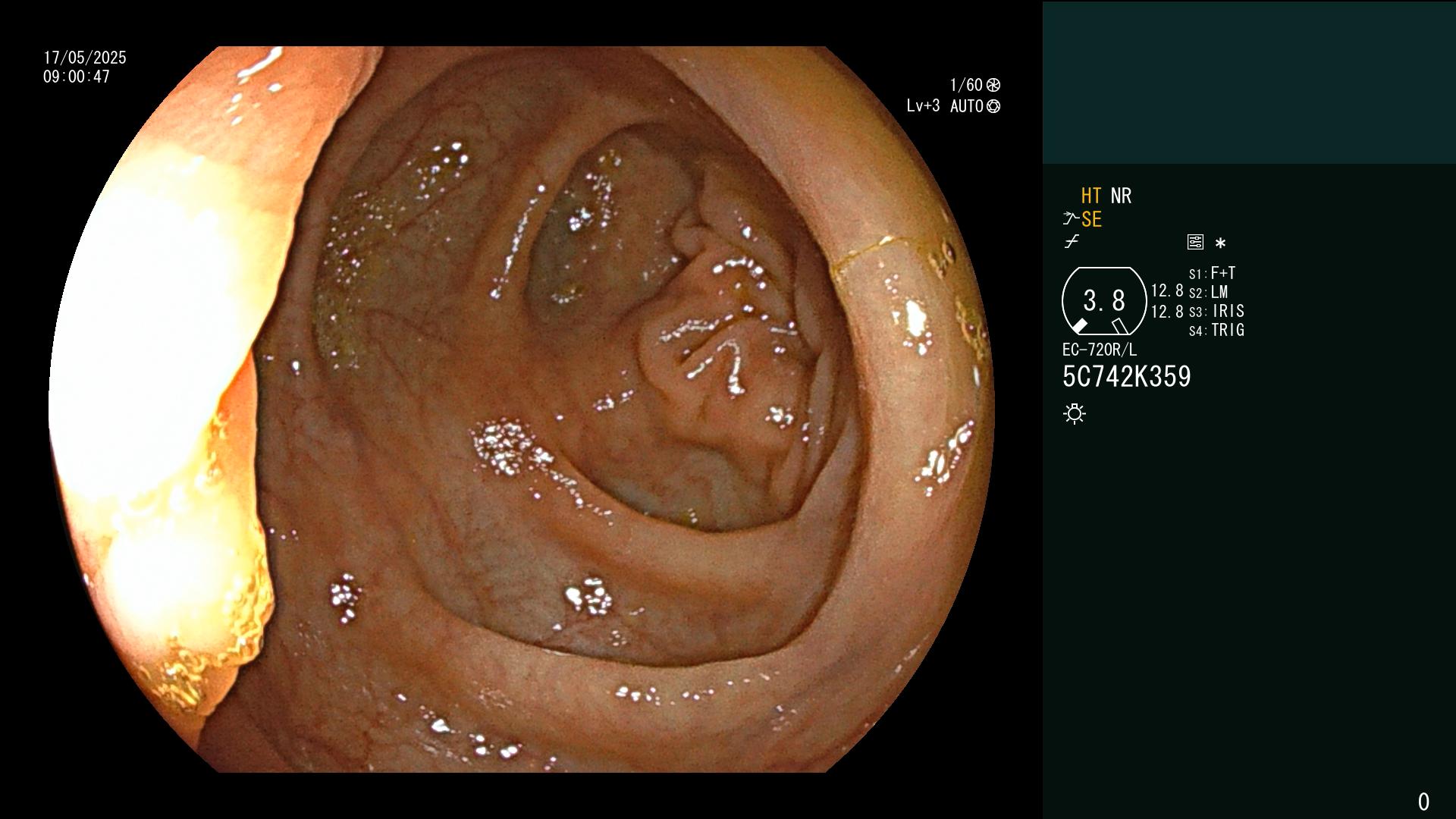Viewport: 1456px width, 819px height.
Task: Click the serial number 5C742K359
Action: point(1127,376)
